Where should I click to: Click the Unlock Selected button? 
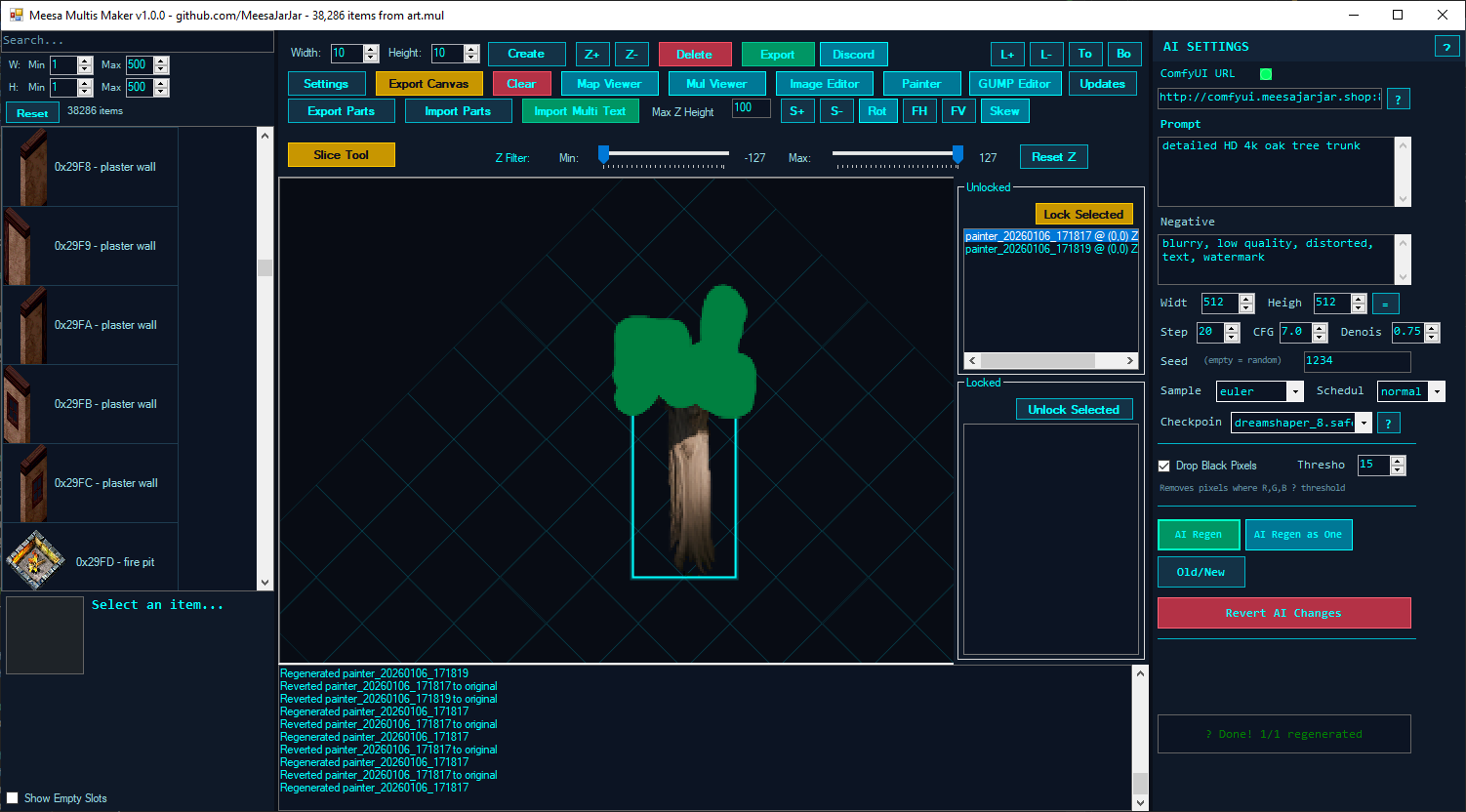point(1074,410)
